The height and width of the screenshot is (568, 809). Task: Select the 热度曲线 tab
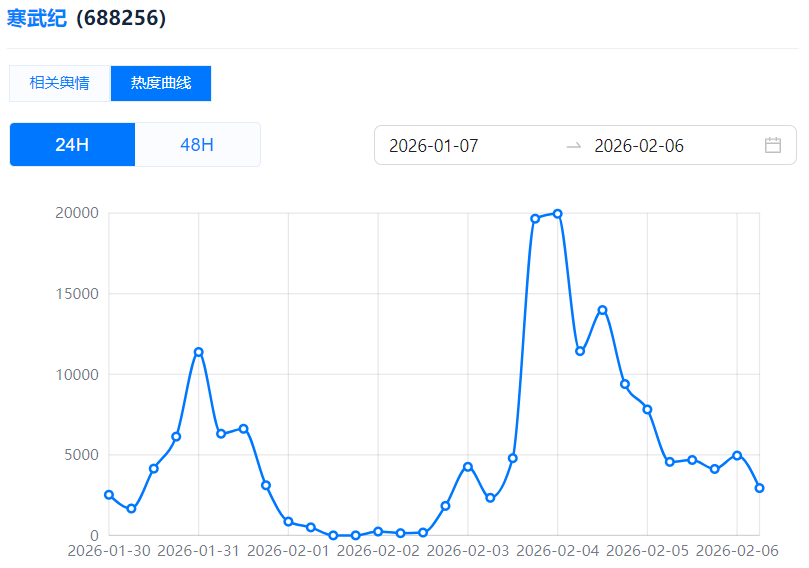point(161,83)
